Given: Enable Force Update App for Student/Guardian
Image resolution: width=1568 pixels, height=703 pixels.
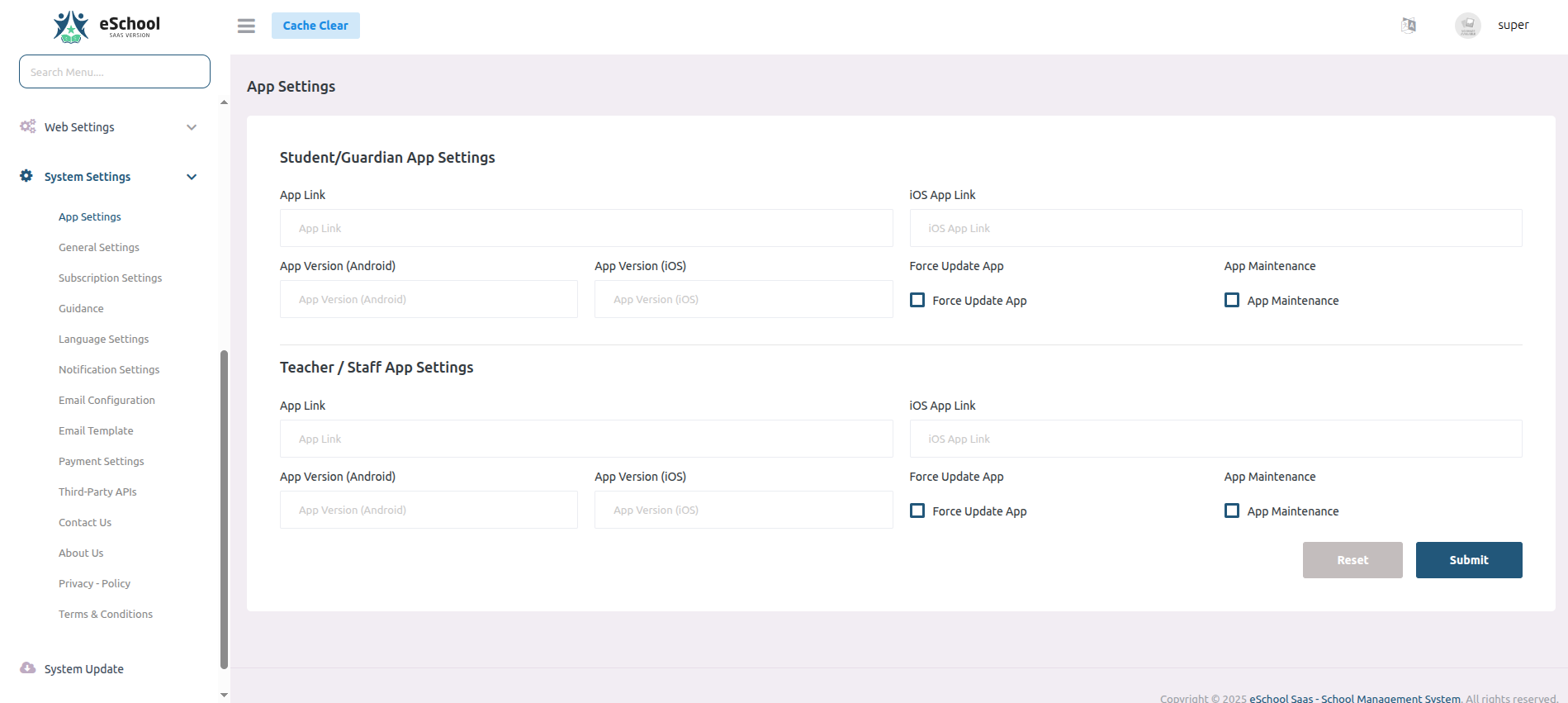Looking at the screenshot, I should [917, 300].
